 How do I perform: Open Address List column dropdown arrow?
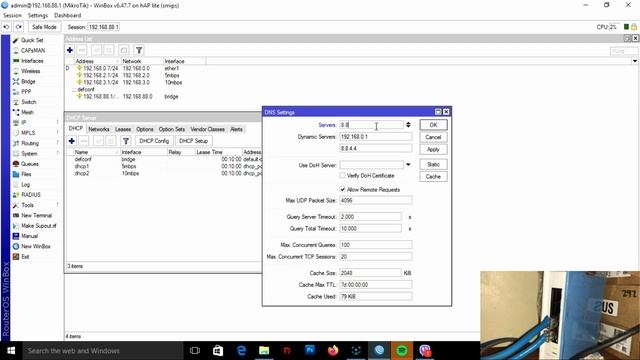click(635, 61)
